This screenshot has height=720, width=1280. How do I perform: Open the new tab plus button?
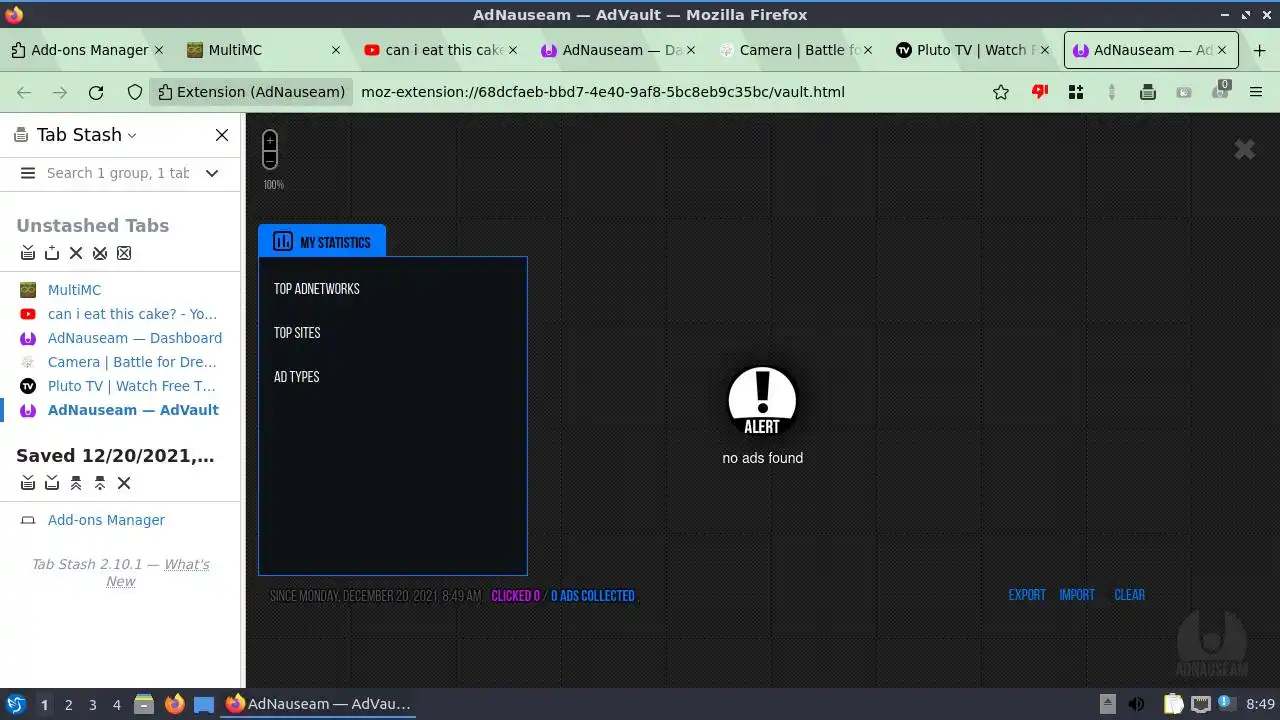[1259, 50]
